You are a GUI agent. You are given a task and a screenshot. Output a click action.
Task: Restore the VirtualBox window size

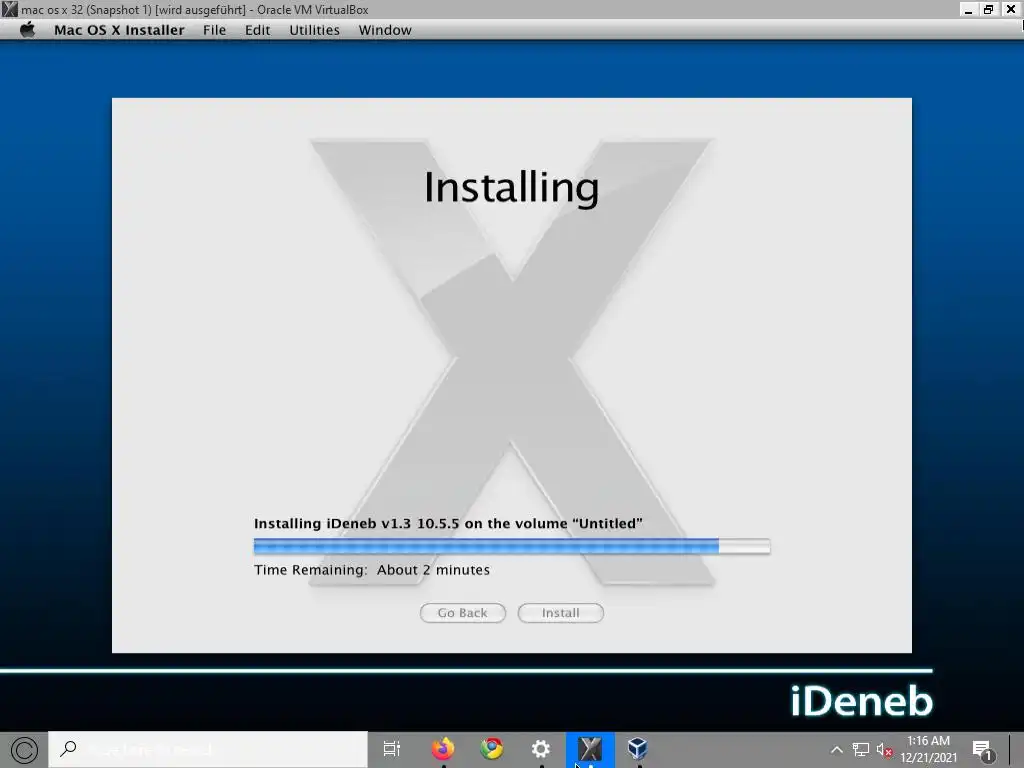coord(989,10)
